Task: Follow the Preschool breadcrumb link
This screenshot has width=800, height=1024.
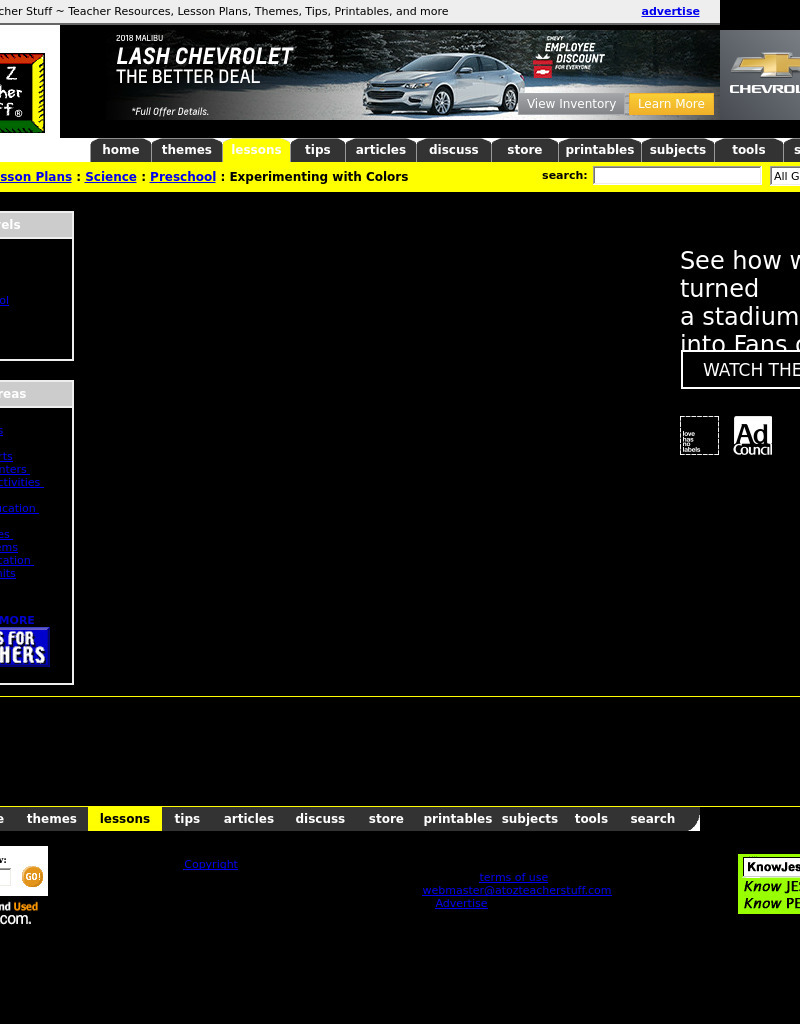Action: 183,177
